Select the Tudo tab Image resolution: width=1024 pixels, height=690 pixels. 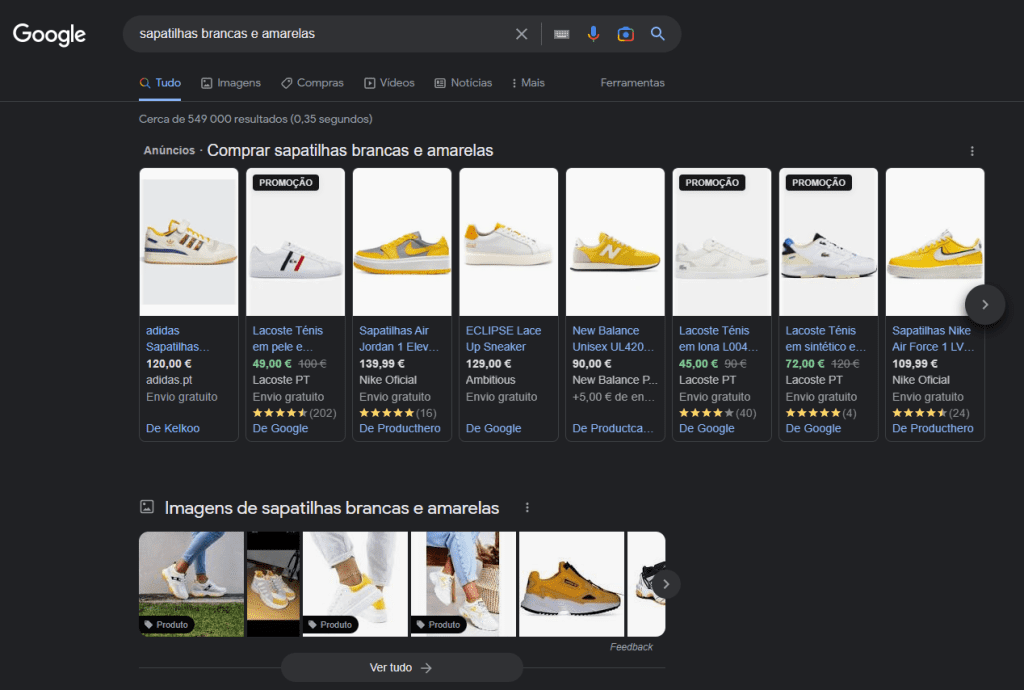pyautogui.click(x=160, y=83)
